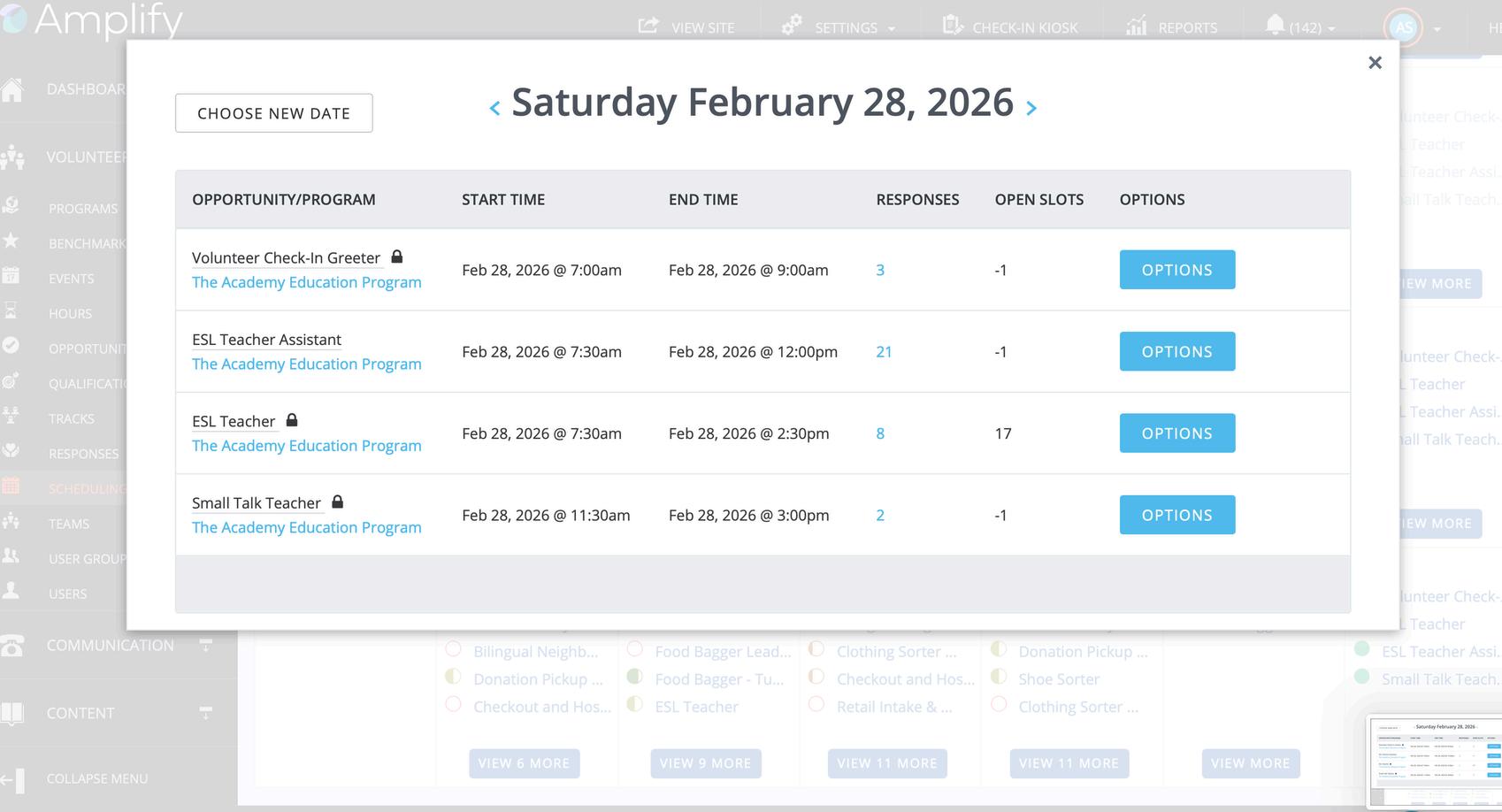Click the View Site icon in top bar

648,26
